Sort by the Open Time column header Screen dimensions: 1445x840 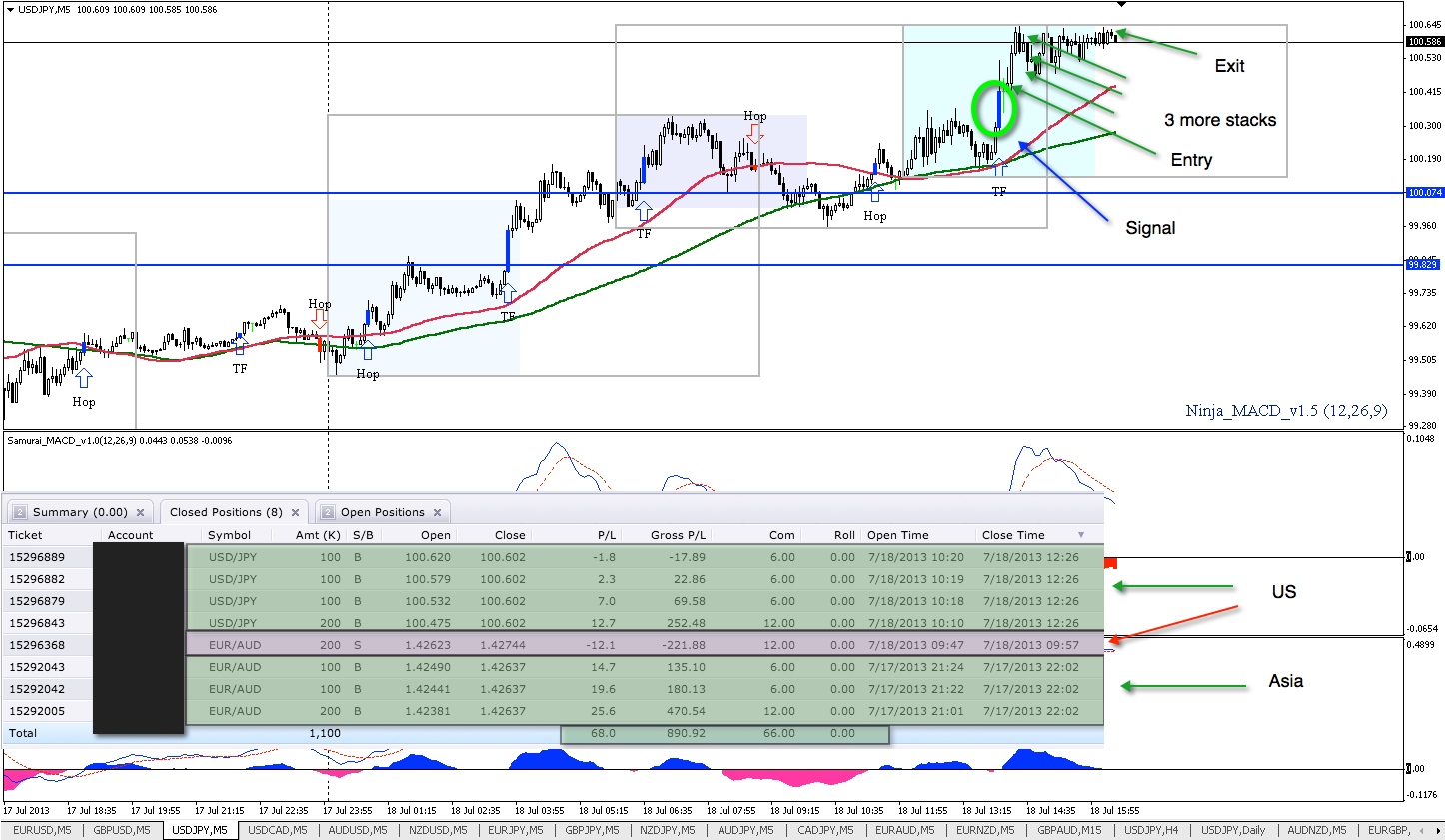[x=898, y=535]
